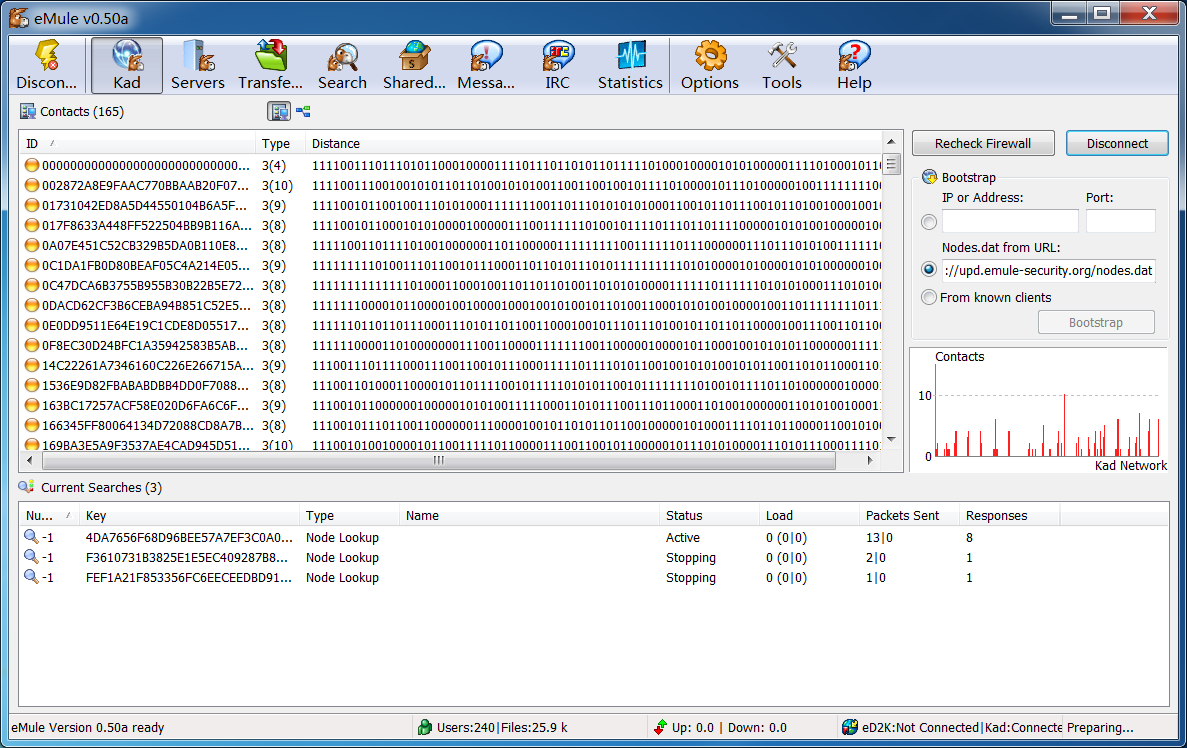Open the Transfers window

(270, 66)
